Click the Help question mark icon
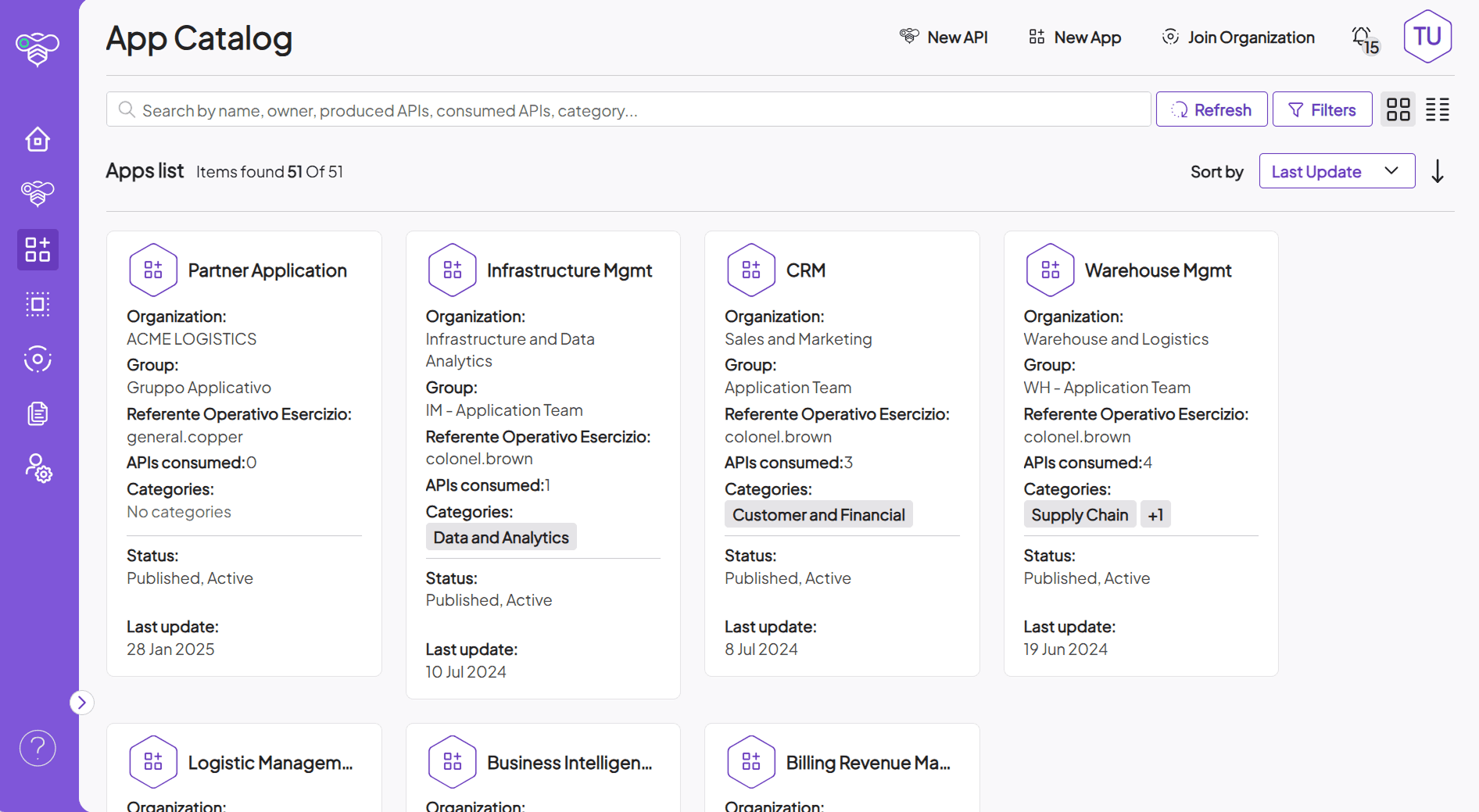 point(37,748)
